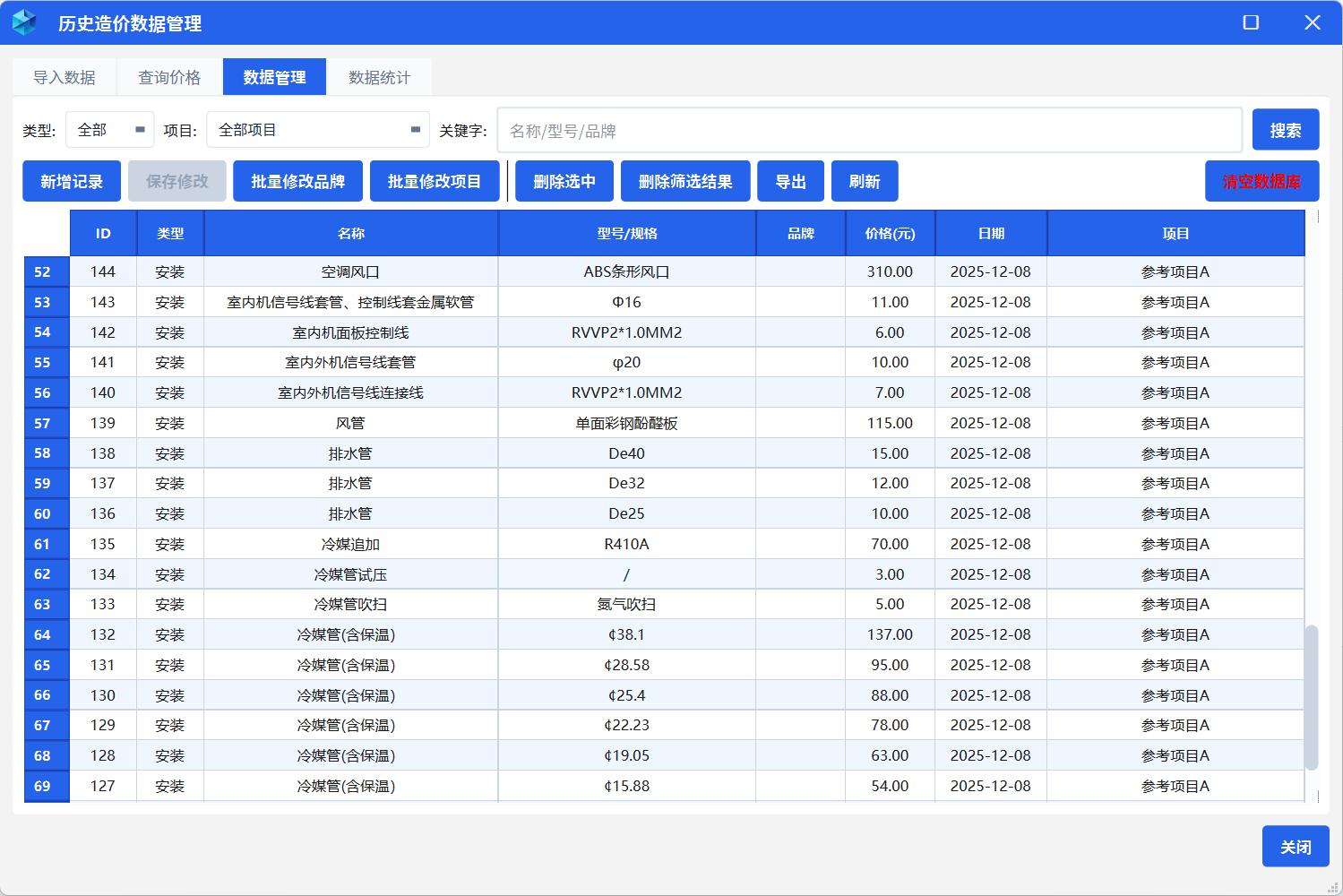
Task: Click the 新增记录 add record button
Action: coord(71,180)
